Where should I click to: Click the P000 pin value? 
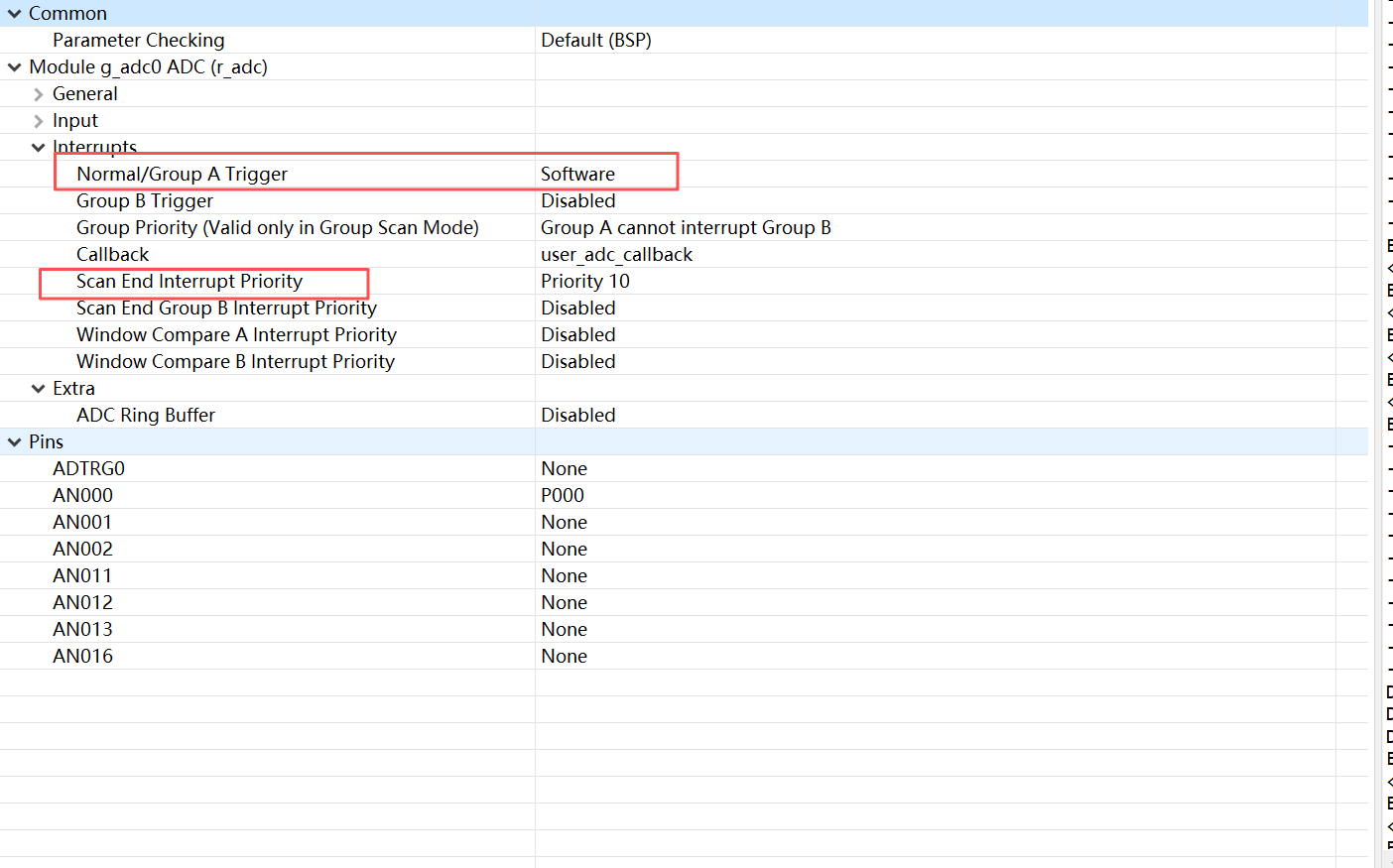coord(563,496)
